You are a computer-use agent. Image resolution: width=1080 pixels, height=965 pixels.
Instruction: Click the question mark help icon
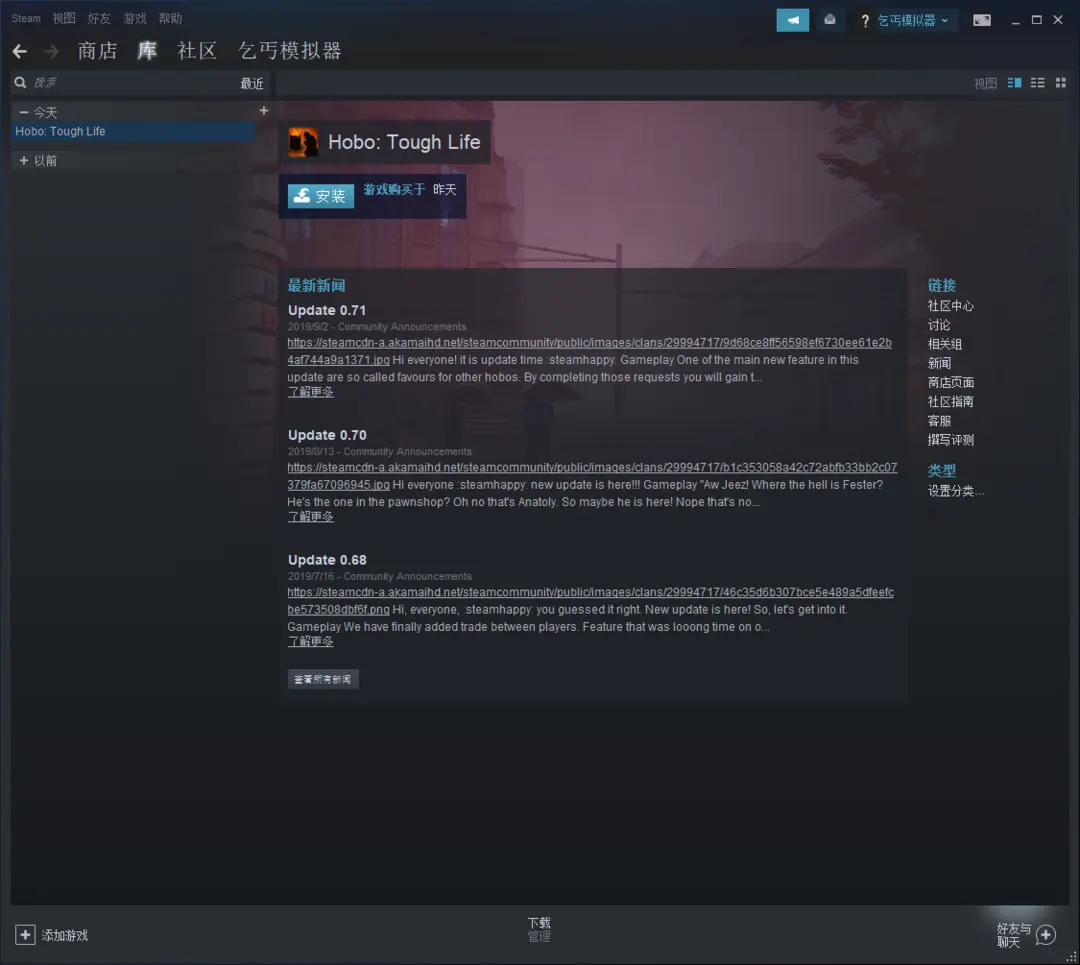pyautogui.click(x=865, y=21)
